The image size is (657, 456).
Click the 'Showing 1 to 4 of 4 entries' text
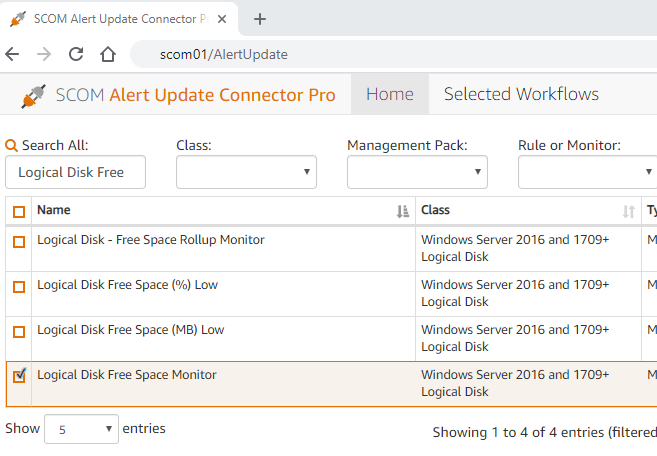[x=518, y=432]
